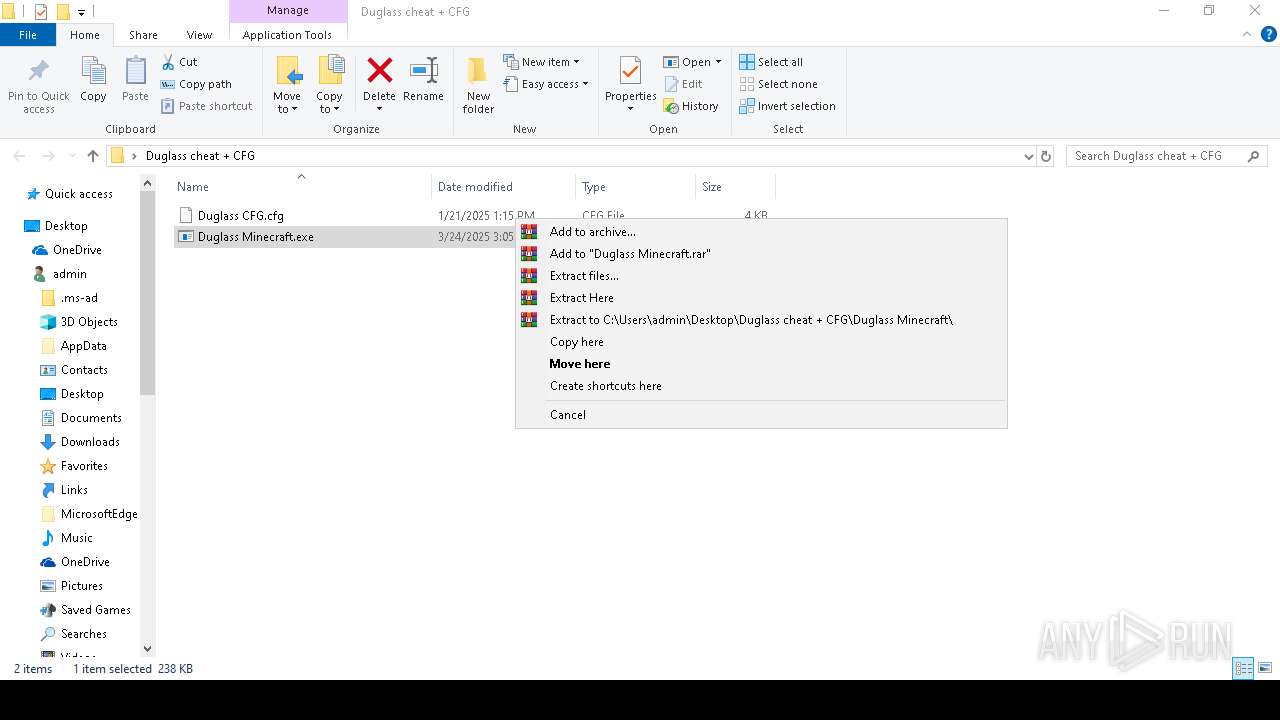Sort by the Date modified column
The width and height of the screenshot is (1280, 720).
[x=504, y=187]
